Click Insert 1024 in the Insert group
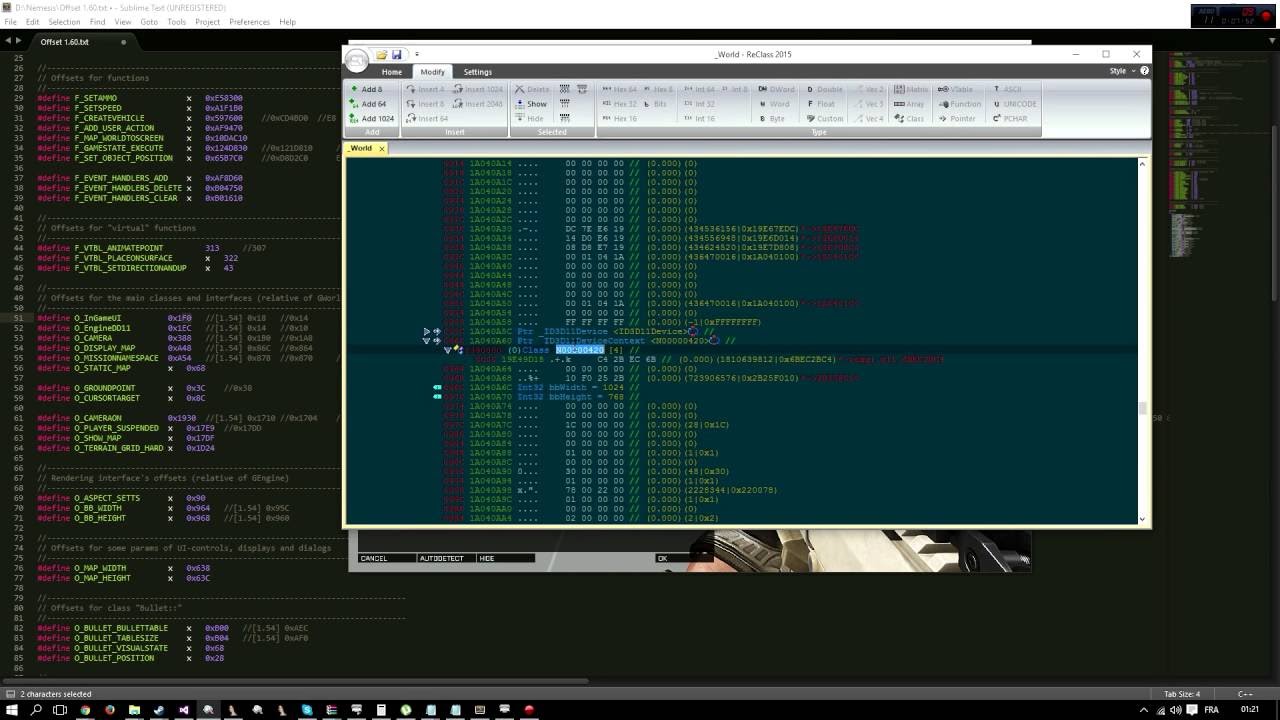The height and width of the screenshot is (720, 1280). pos(478,89)
